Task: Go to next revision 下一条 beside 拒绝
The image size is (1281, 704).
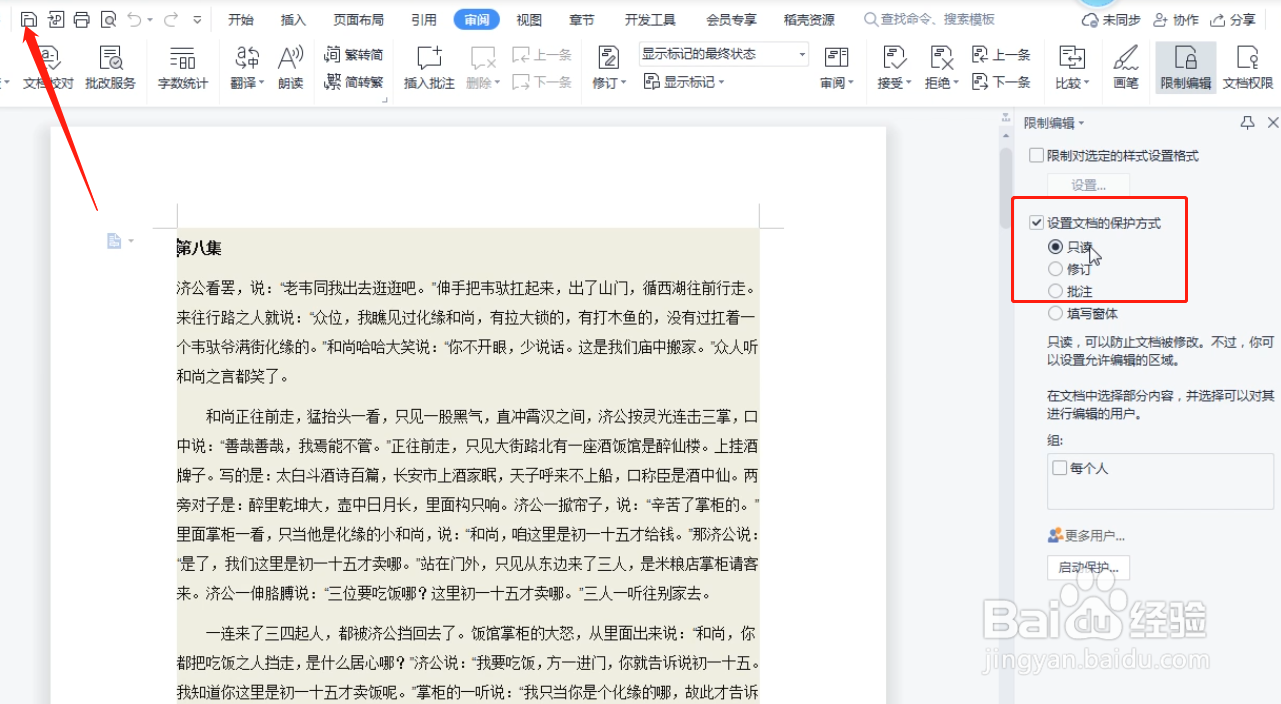Action: coord(1001,82)
